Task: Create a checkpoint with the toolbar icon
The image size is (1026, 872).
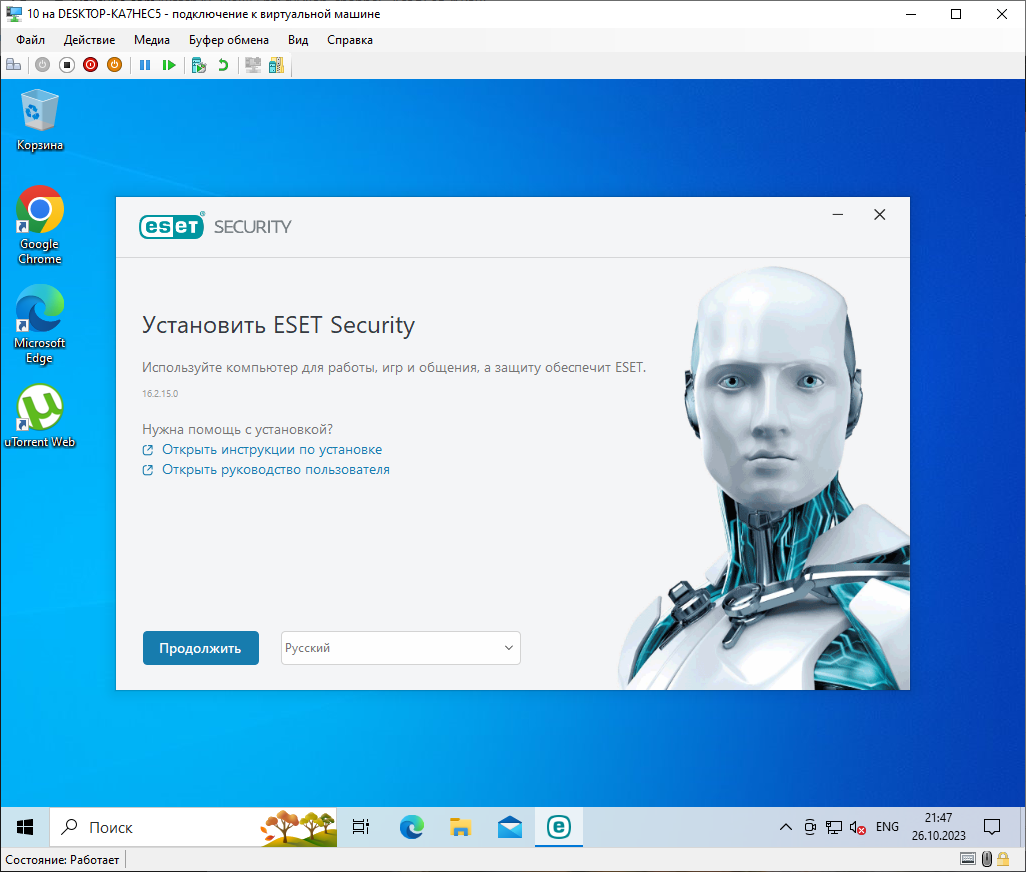Action: click(199, 65)
